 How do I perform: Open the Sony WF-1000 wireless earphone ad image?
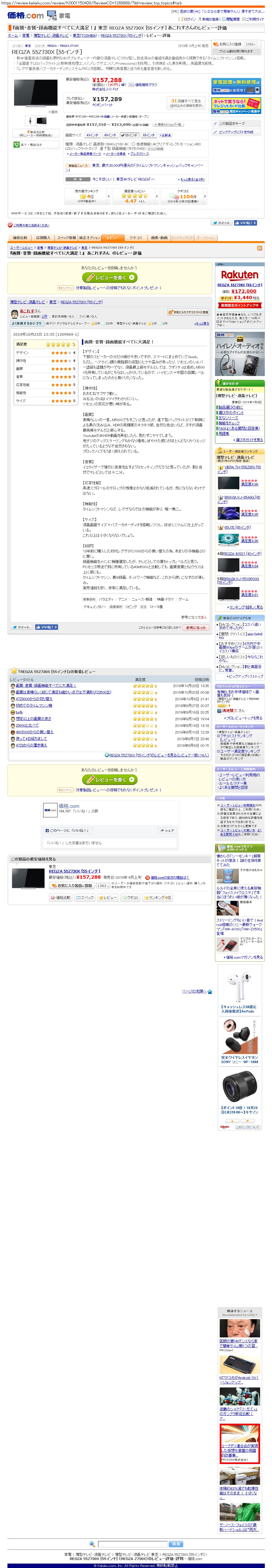pyautogui.click(x=239, y=1037)
